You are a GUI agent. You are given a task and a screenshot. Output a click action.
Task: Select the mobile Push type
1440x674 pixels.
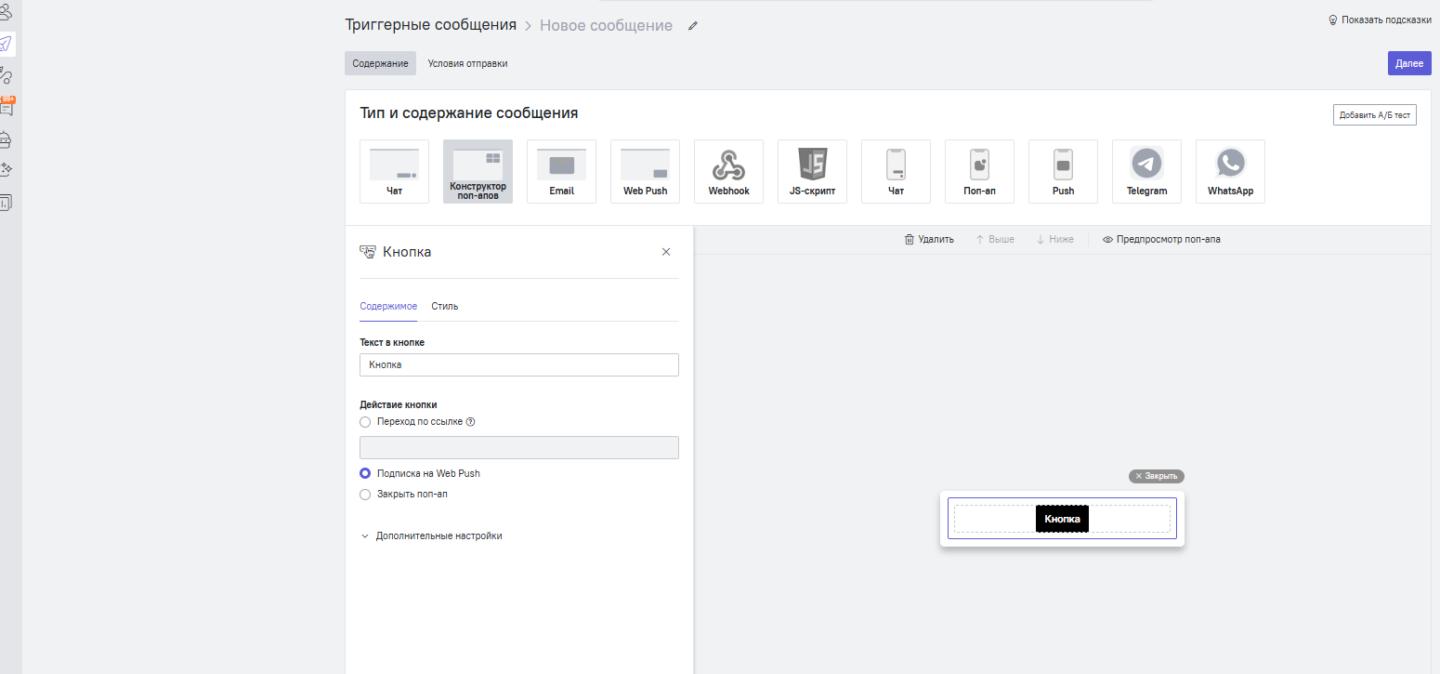tap(1063, 171)
